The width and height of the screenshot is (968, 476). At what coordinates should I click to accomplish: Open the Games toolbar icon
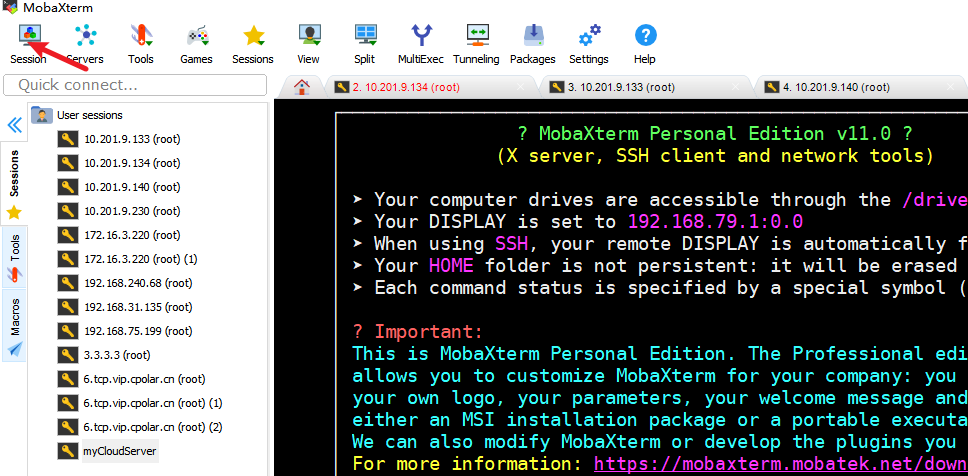(x=197, y=35)
